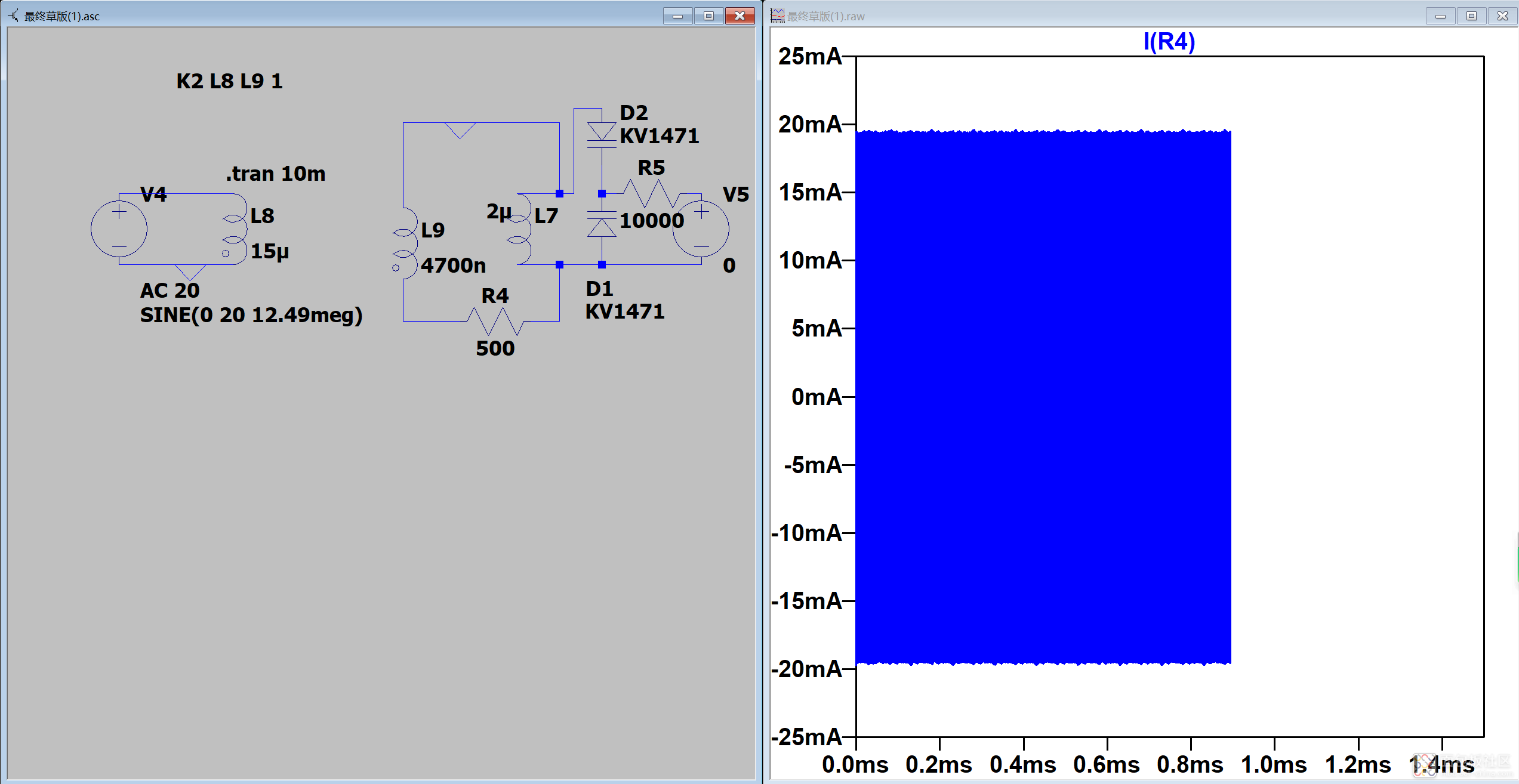Click the AC 20 value text
This screenshot has width=1519, height=784.
(x=170, y=291)
